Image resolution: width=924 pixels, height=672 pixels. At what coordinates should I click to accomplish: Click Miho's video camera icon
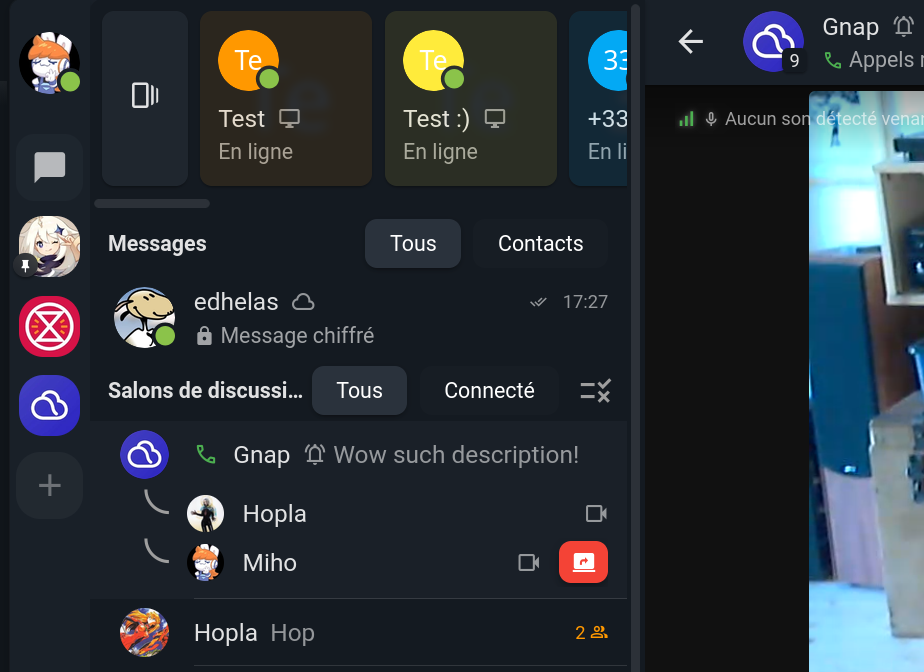click(x=529, y=562)
